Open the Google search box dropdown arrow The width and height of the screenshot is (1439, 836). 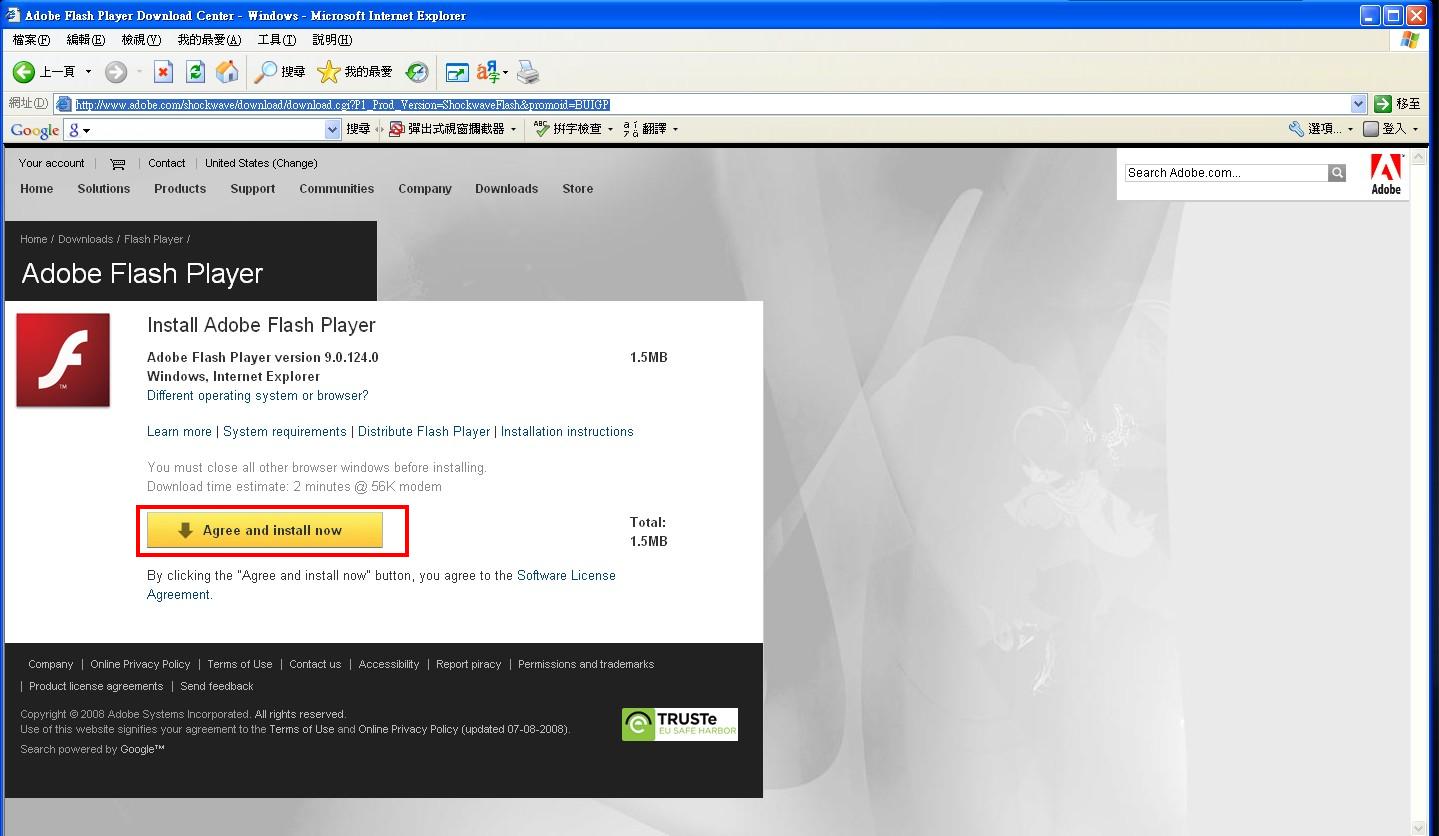tap(333, 130)
